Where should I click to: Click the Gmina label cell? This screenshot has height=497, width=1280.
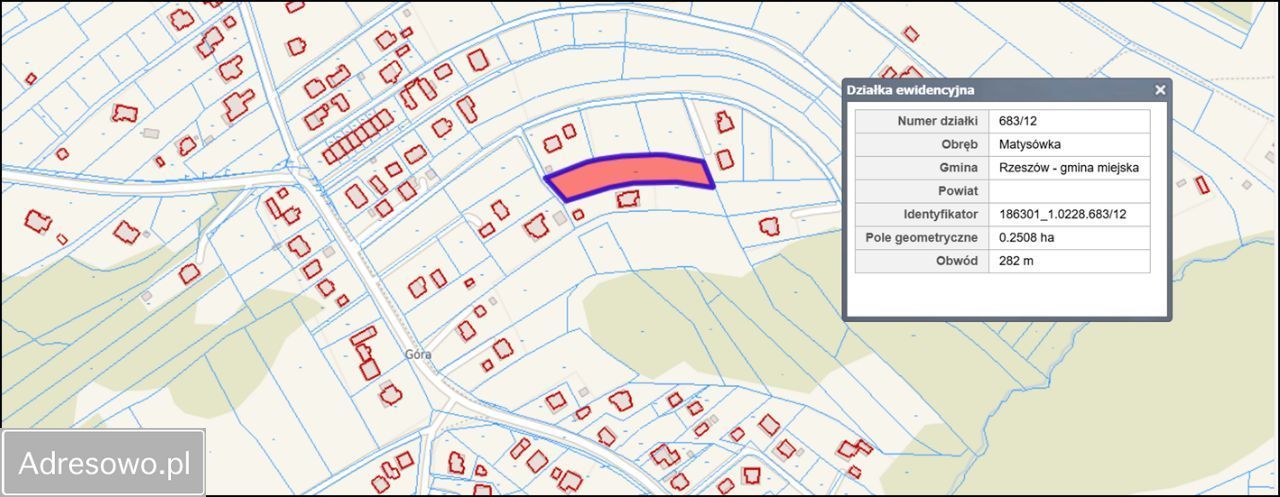coord(922,168)
